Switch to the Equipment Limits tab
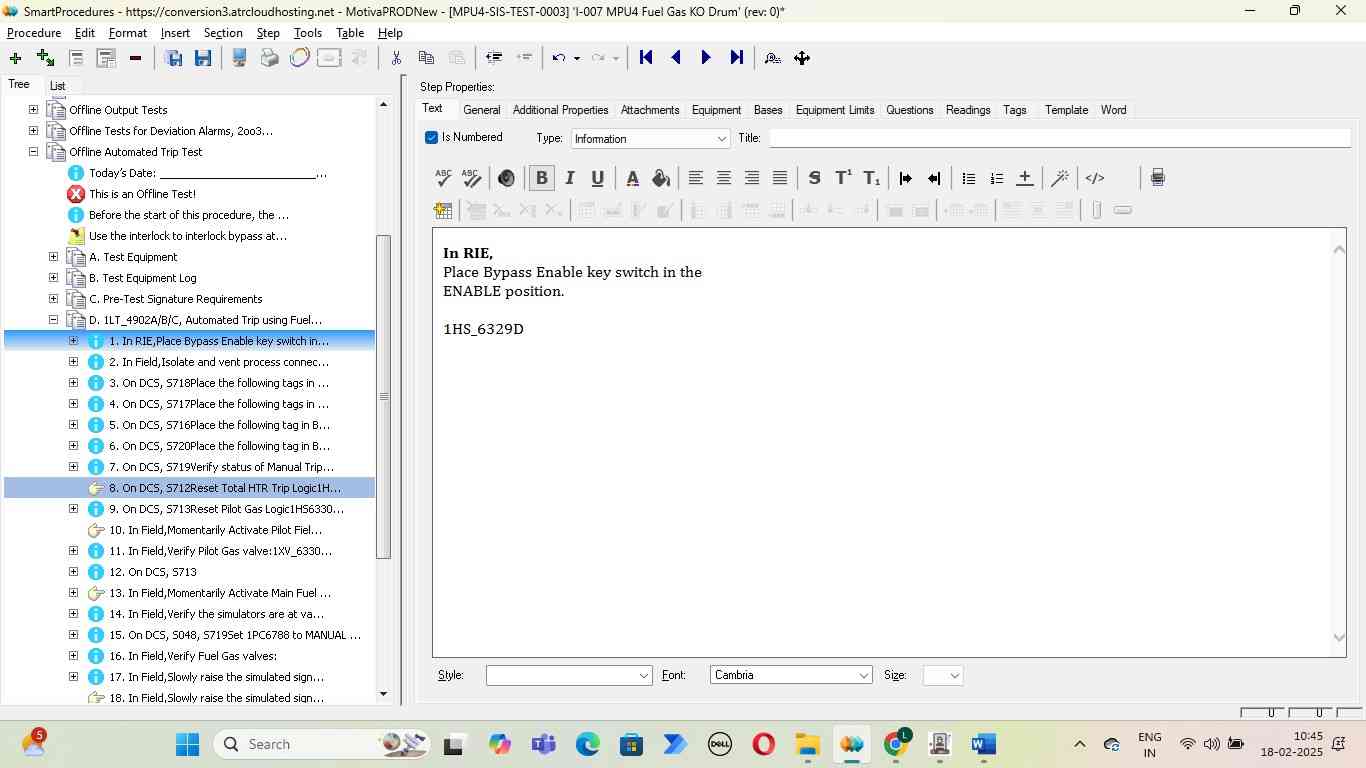 point(835,110)
